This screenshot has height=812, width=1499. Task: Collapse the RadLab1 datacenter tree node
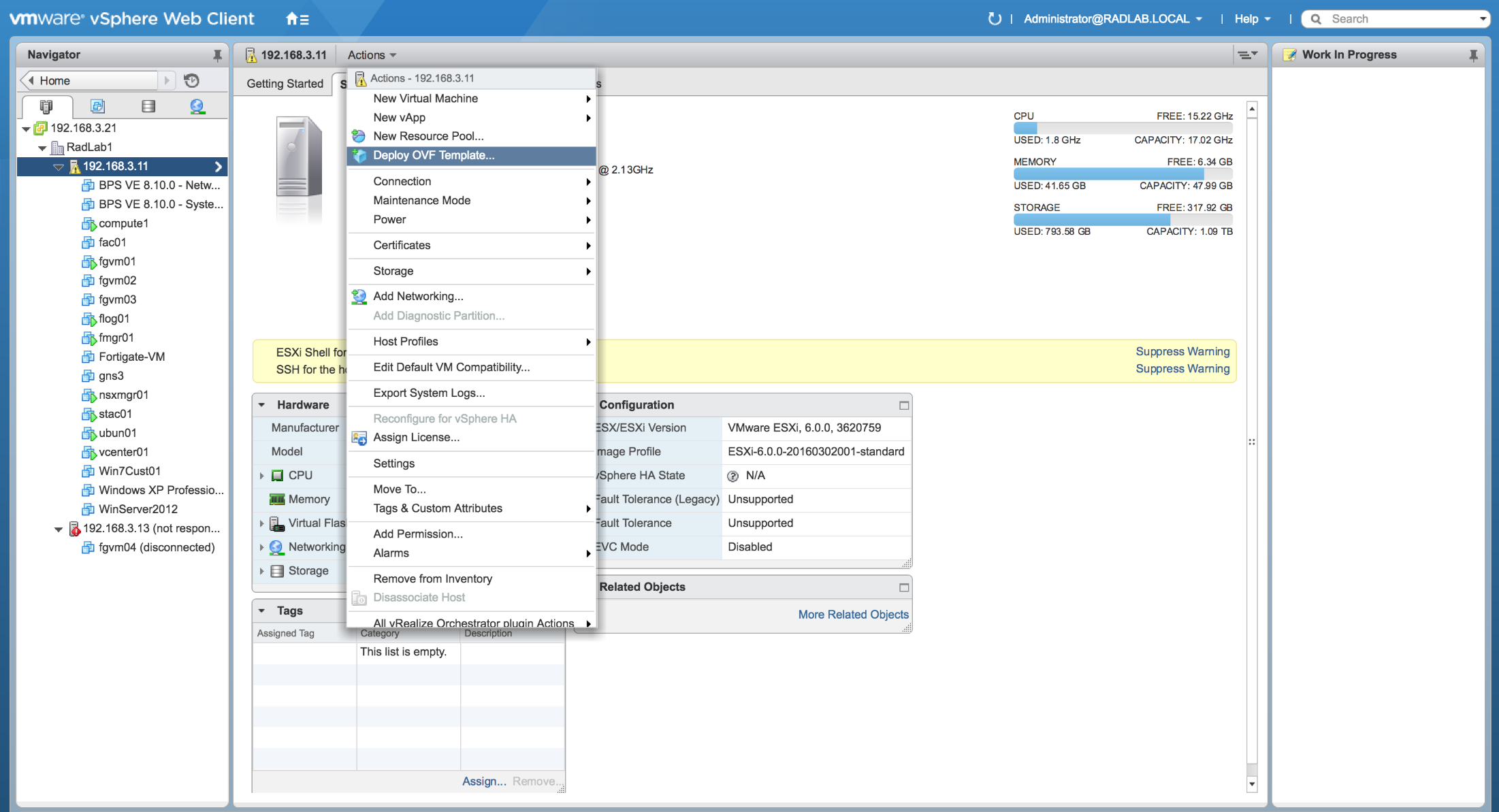point(42,148)
